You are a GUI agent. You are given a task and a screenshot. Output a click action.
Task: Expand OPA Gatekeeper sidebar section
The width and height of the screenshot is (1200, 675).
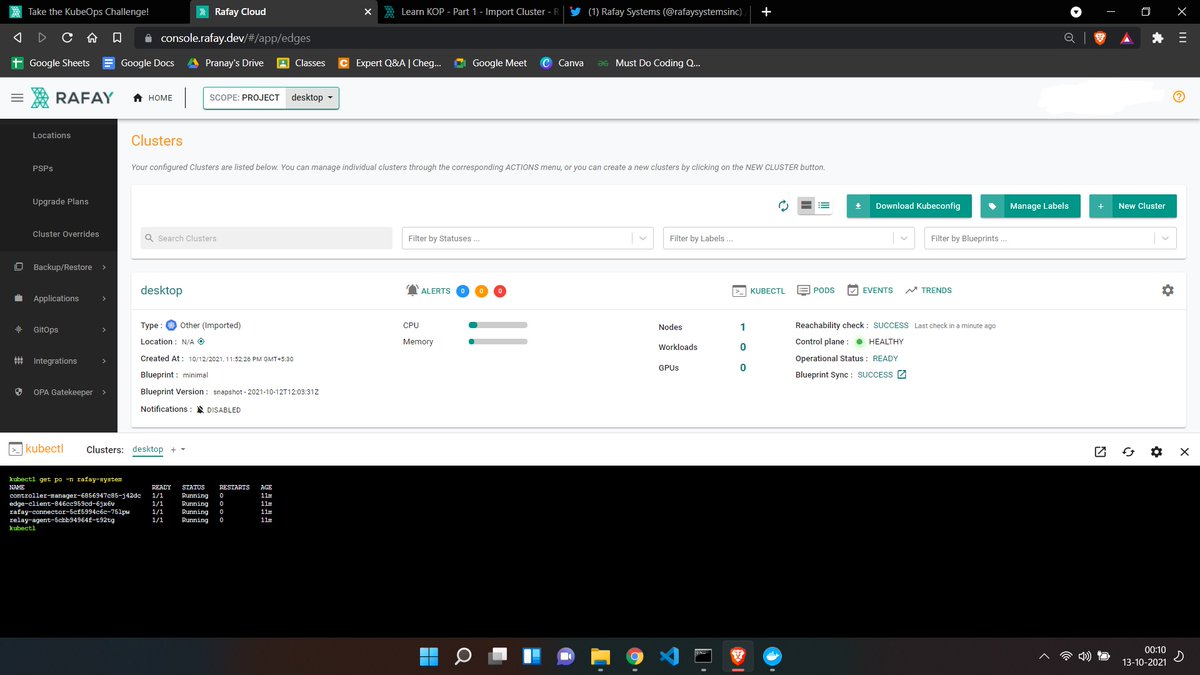point(60,392)
